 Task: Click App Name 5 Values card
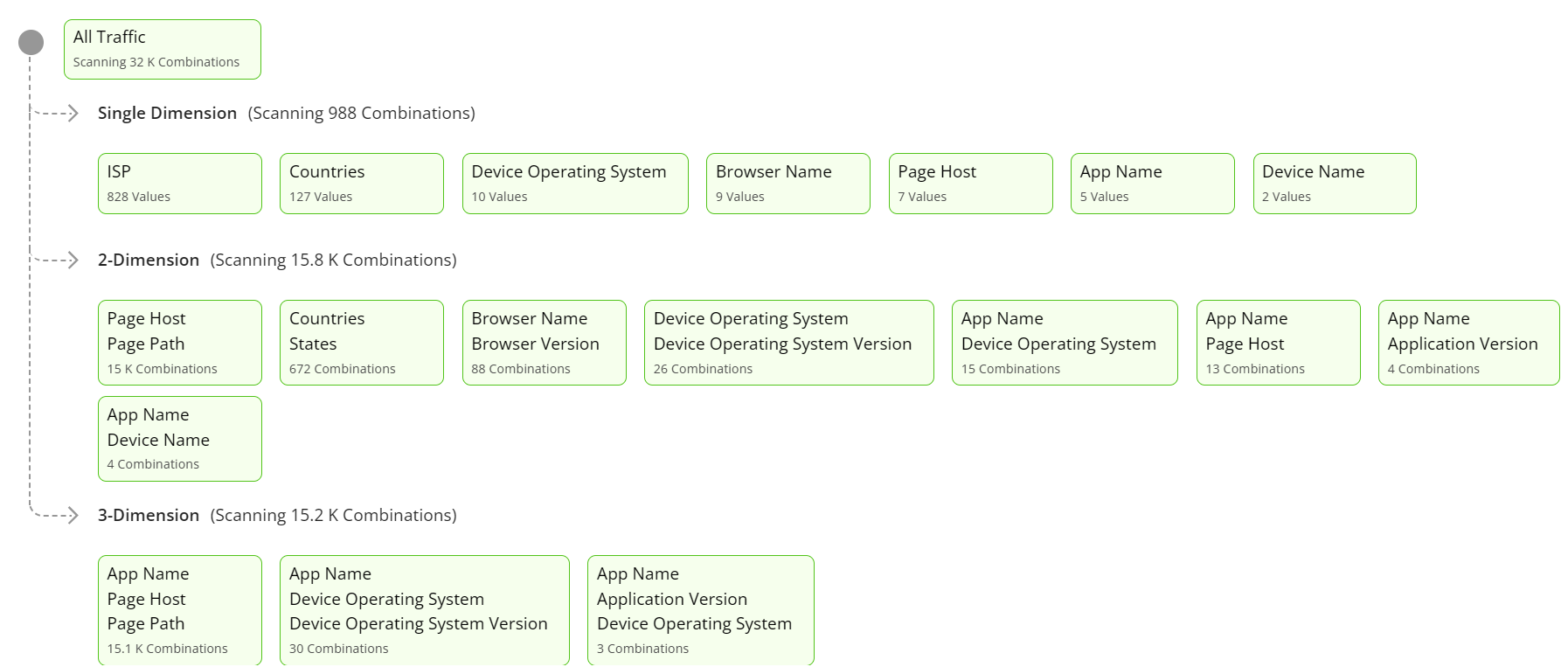[x=1153, y=184]
